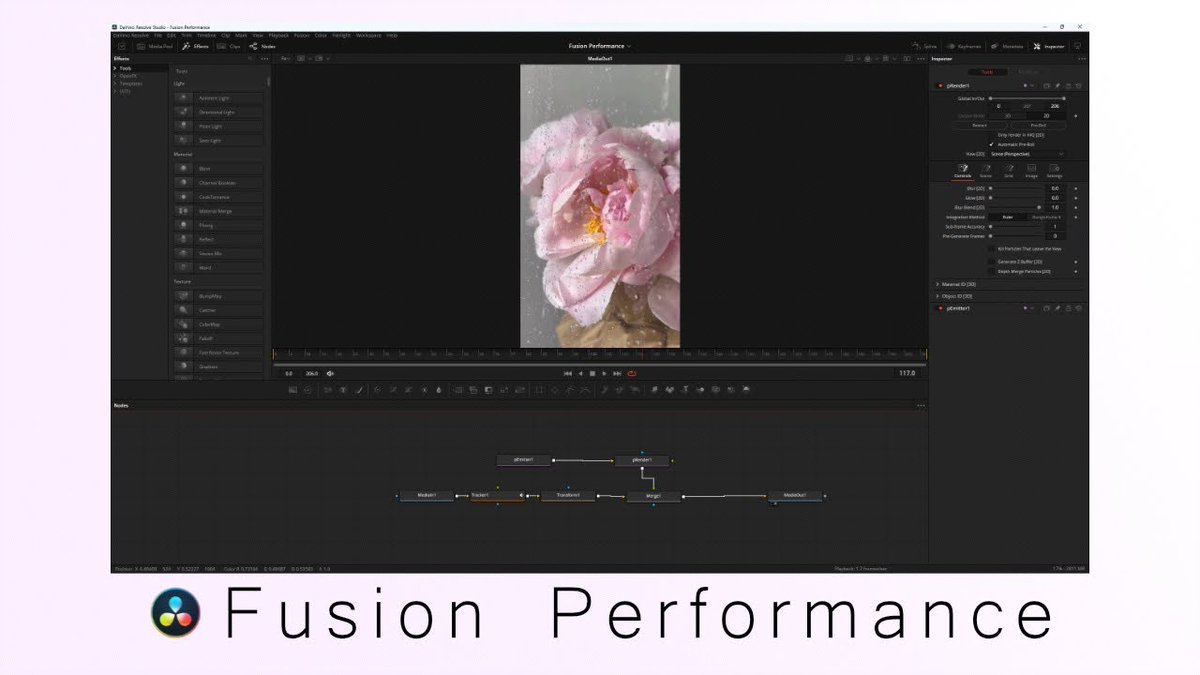The height and width of the screenshot is (675, 1200).
Task: Open the pRender1 Controls tab
Action: pos(963,171)
